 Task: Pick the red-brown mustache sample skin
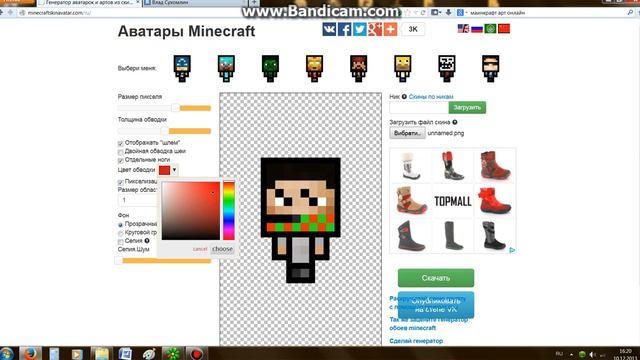click(358, 69)
